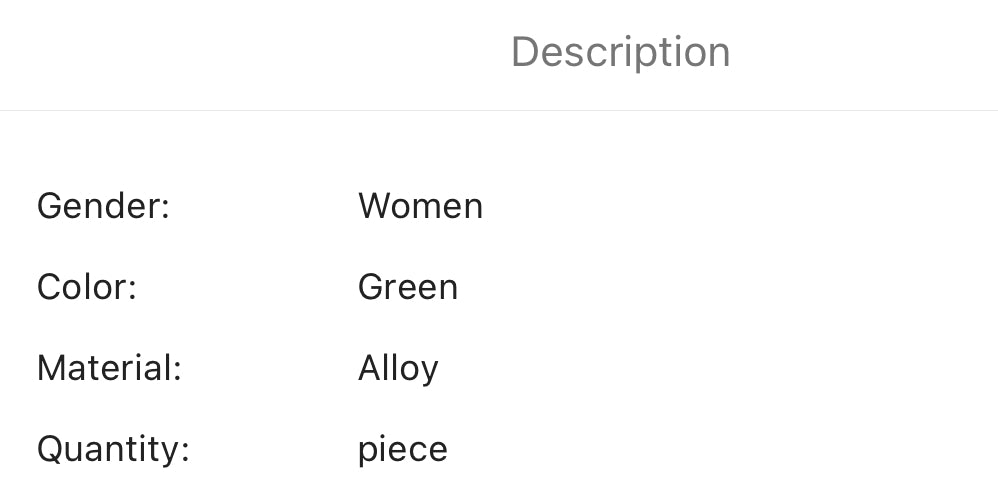Click the Alloy material value

coord(398,368)
